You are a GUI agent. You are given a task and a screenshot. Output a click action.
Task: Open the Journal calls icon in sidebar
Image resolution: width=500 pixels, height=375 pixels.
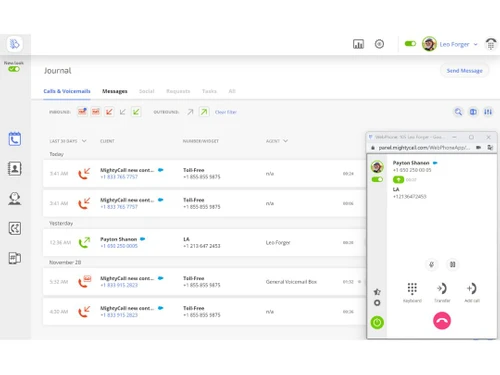pyautogui.click(x=15, y=139)
